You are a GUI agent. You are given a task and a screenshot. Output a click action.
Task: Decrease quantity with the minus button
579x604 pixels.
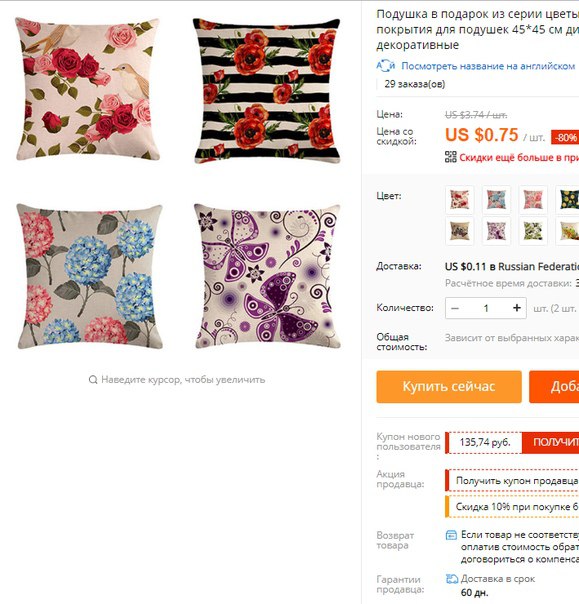click(455, 308)
